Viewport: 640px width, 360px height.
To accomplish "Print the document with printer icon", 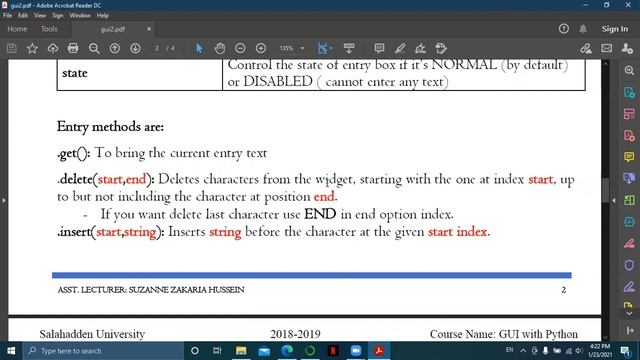I will click(x=73, y=48).
